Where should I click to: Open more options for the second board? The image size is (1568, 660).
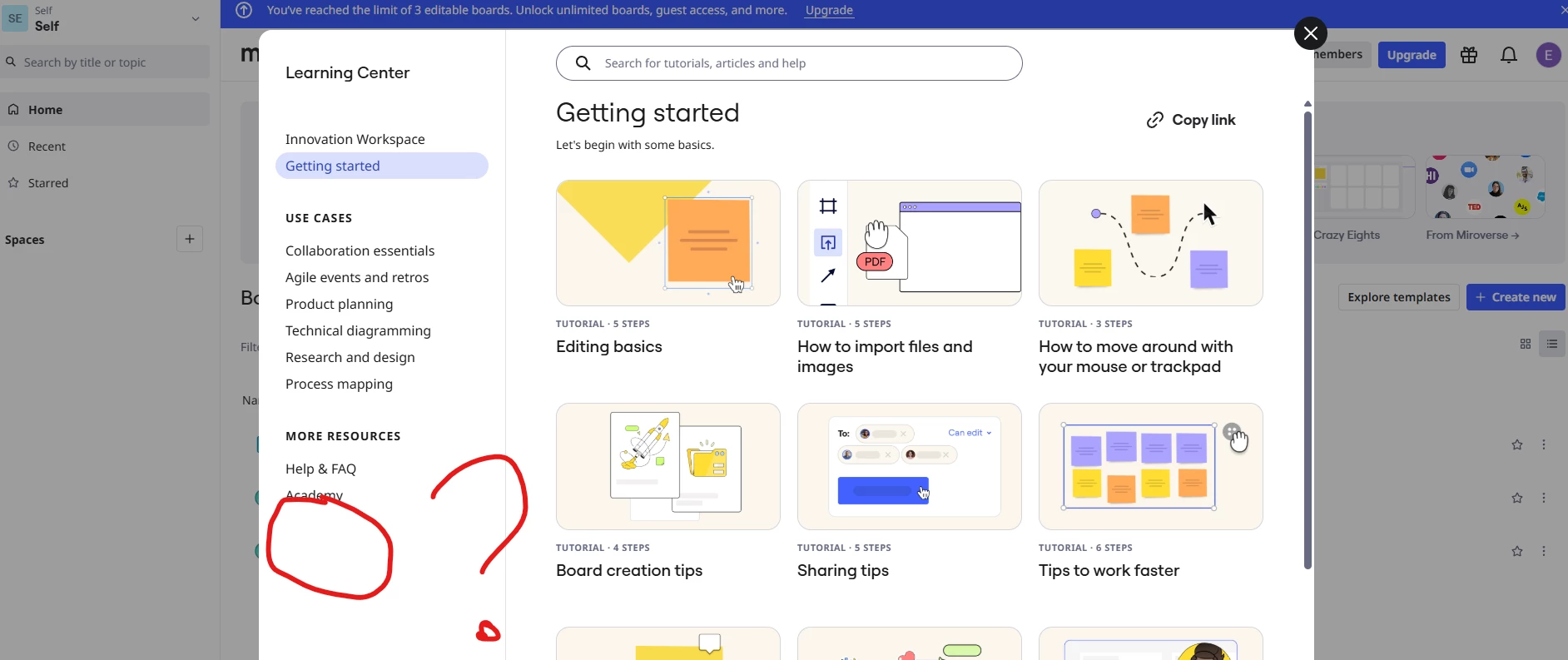1544,499
